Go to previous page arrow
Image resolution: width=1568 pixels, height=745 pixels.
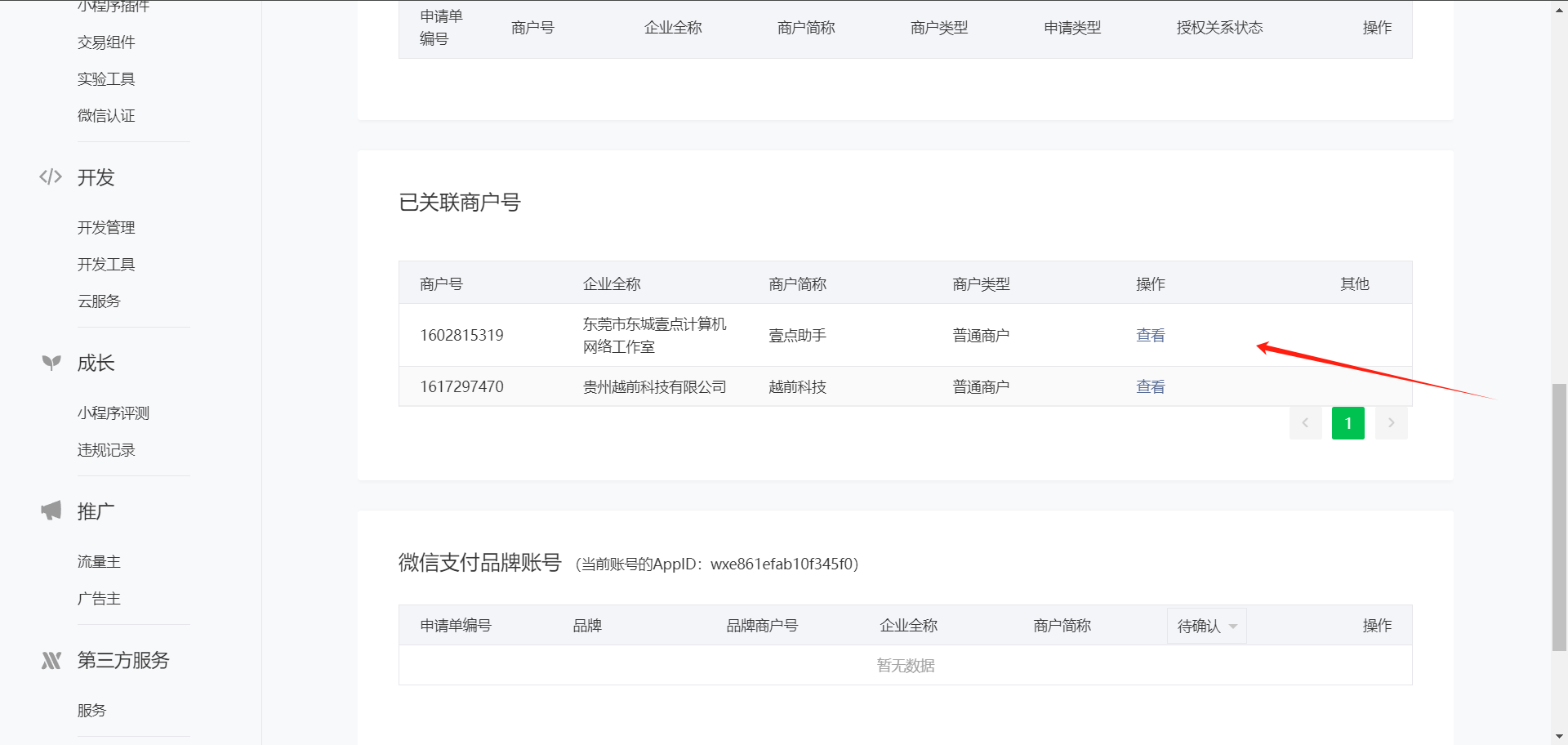click(x=1305, y=423)
